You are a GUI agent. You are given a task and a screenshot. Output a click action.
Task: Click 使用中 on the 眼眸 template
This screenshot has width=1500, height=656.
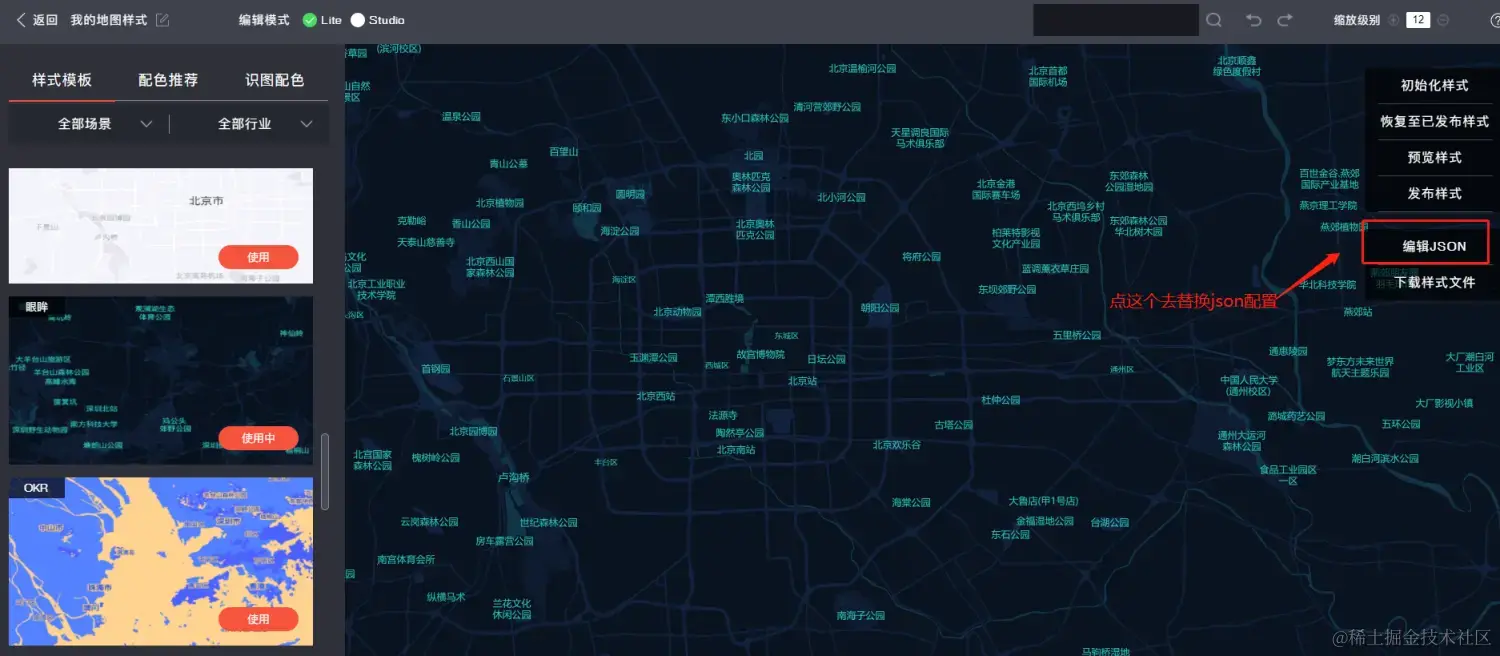pyautogui.click(x=258, y=438)
